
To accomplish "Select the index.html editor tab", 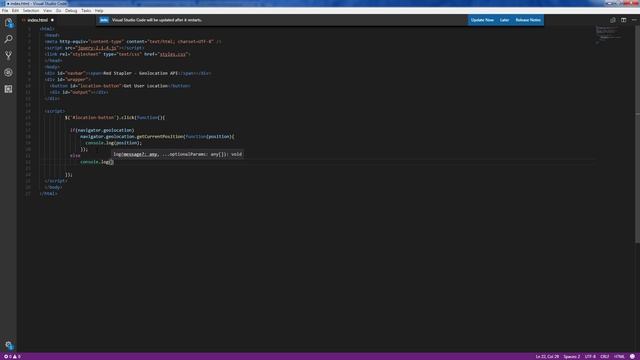I will tap(38, 20).
